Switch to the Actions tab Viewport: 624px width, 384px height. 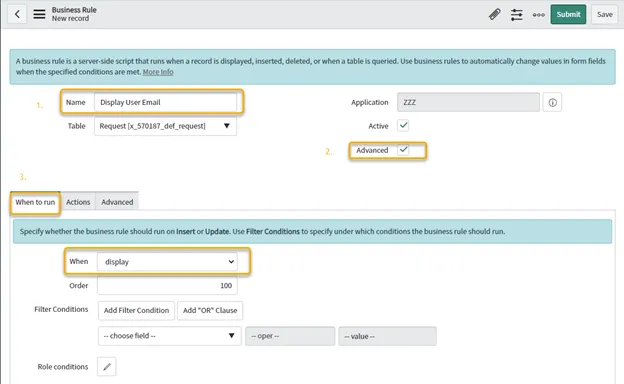(x=78, y=202)
